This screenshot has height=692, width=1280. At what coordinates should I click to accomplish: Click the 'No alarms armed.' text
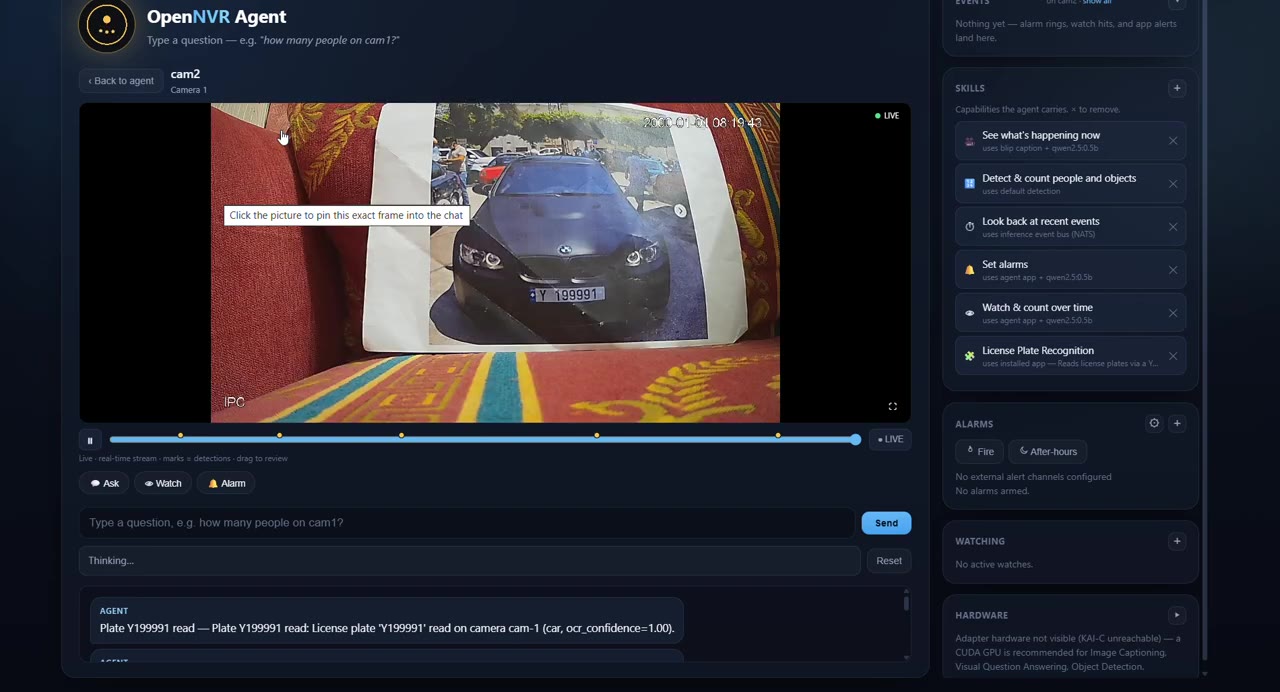(x=992, y=491)
